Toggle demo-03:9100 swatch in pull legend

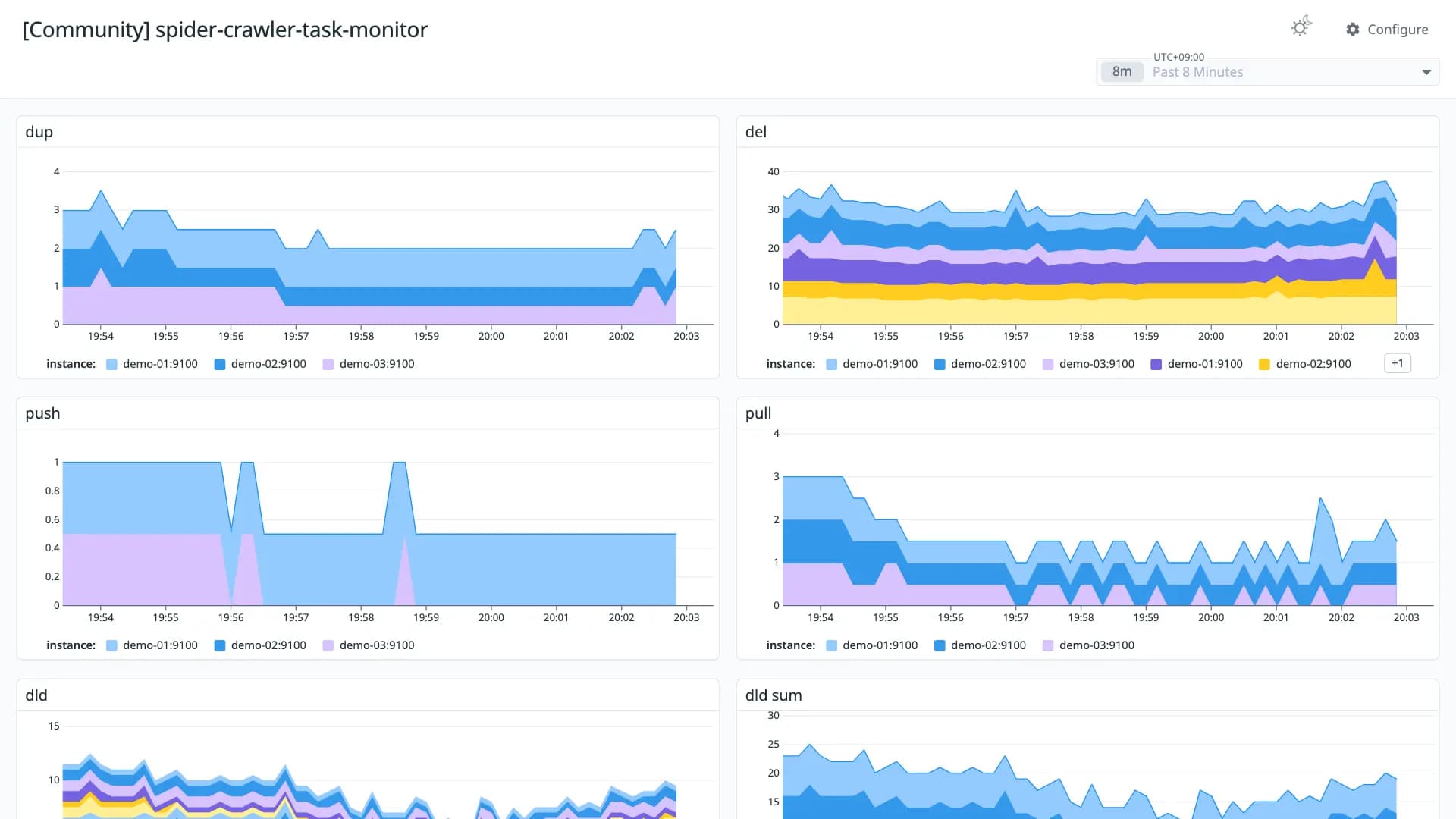pos(1048,646)
